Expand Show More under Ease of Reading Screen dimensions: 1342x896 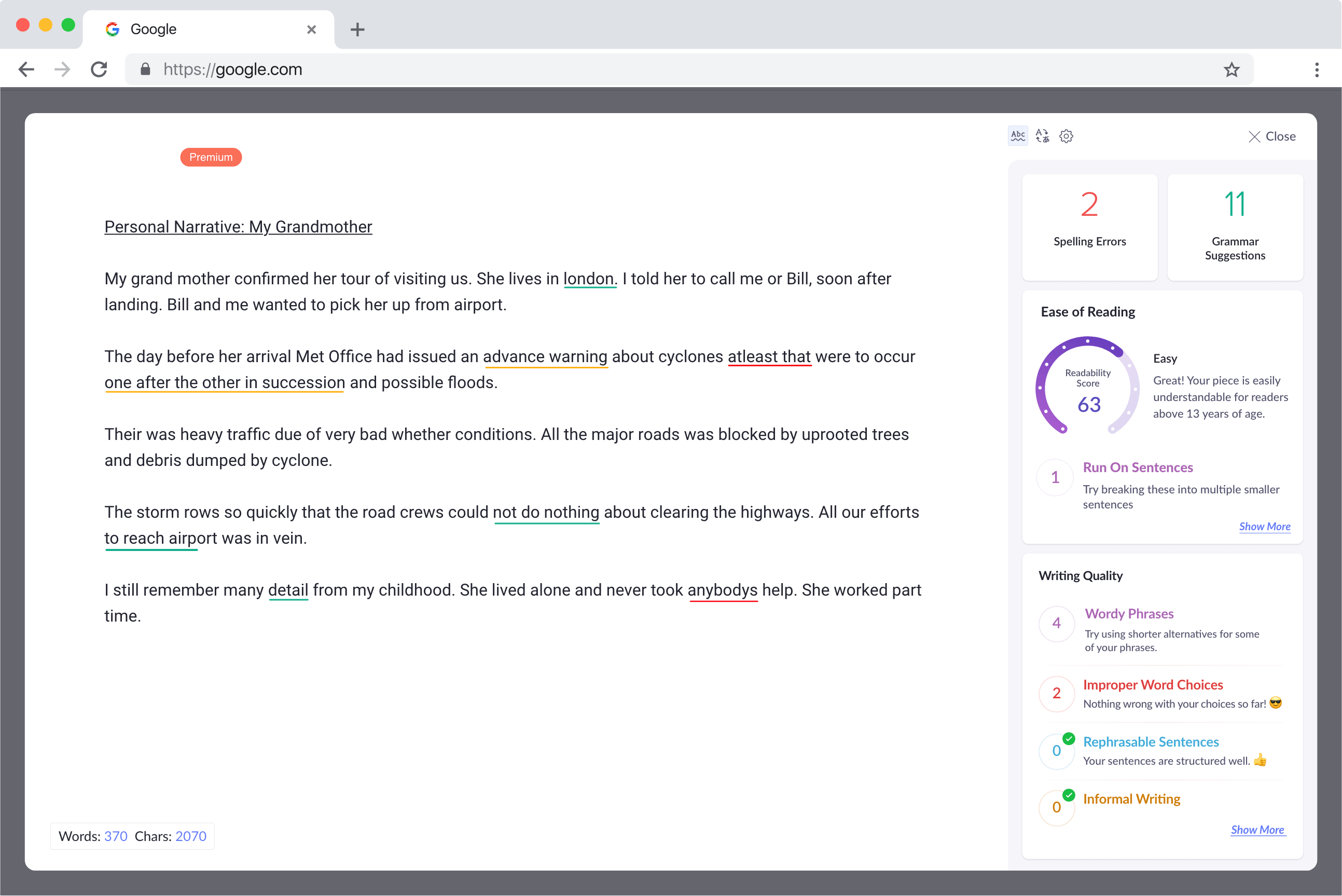(1264, 526)
